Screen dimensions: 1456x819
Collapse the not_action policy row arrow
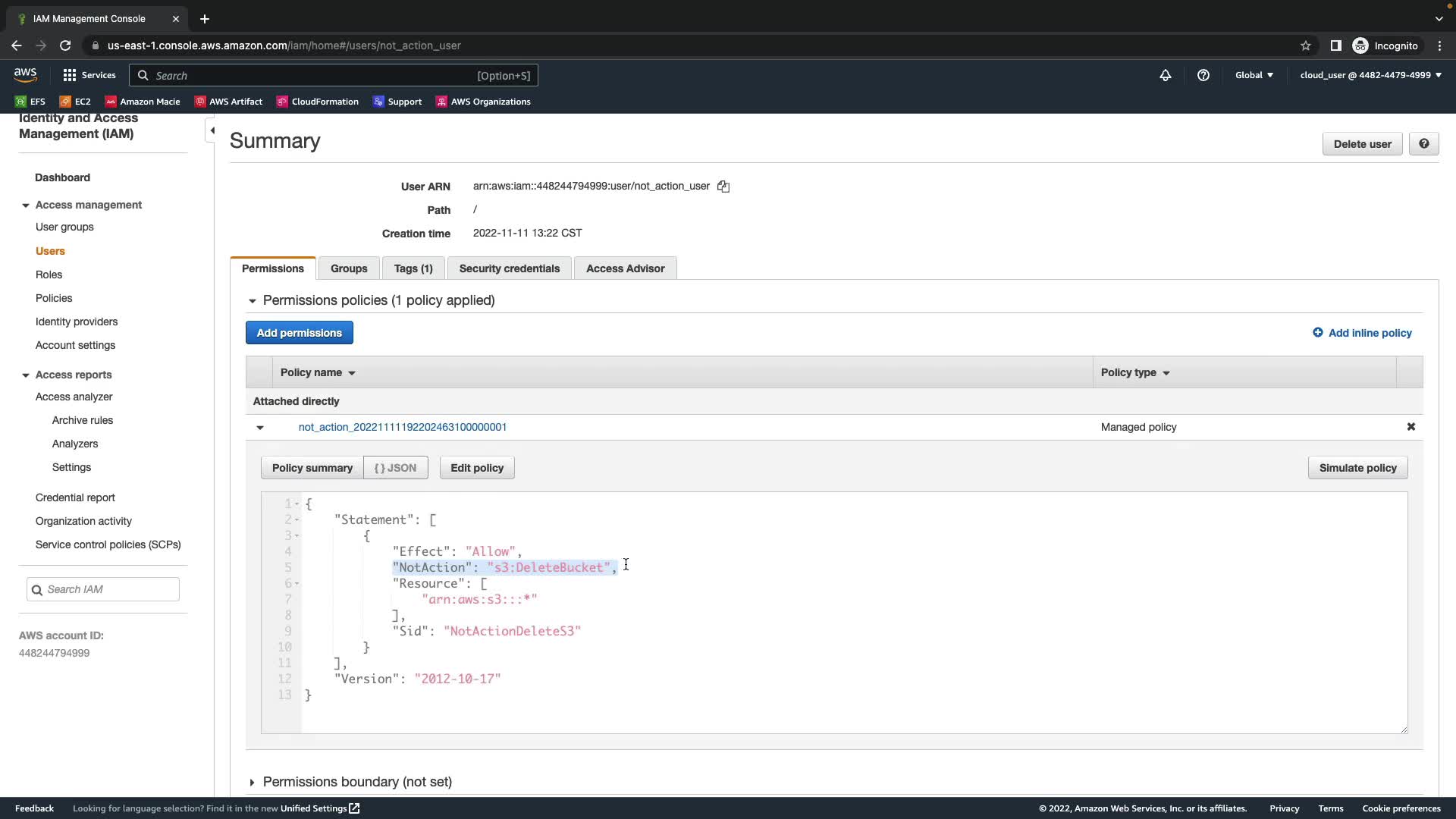[x=260, y=428]
